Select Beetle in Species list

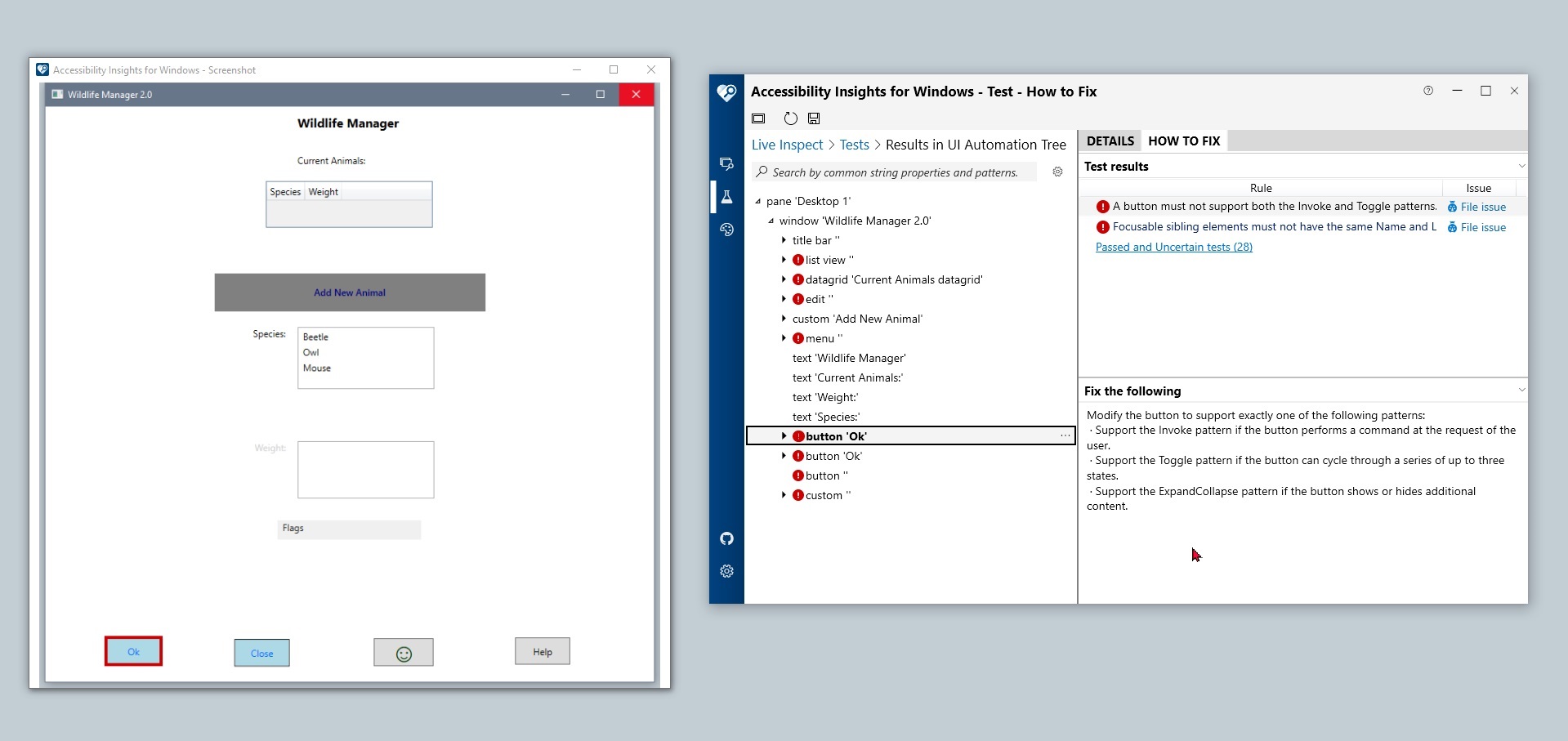315,337
